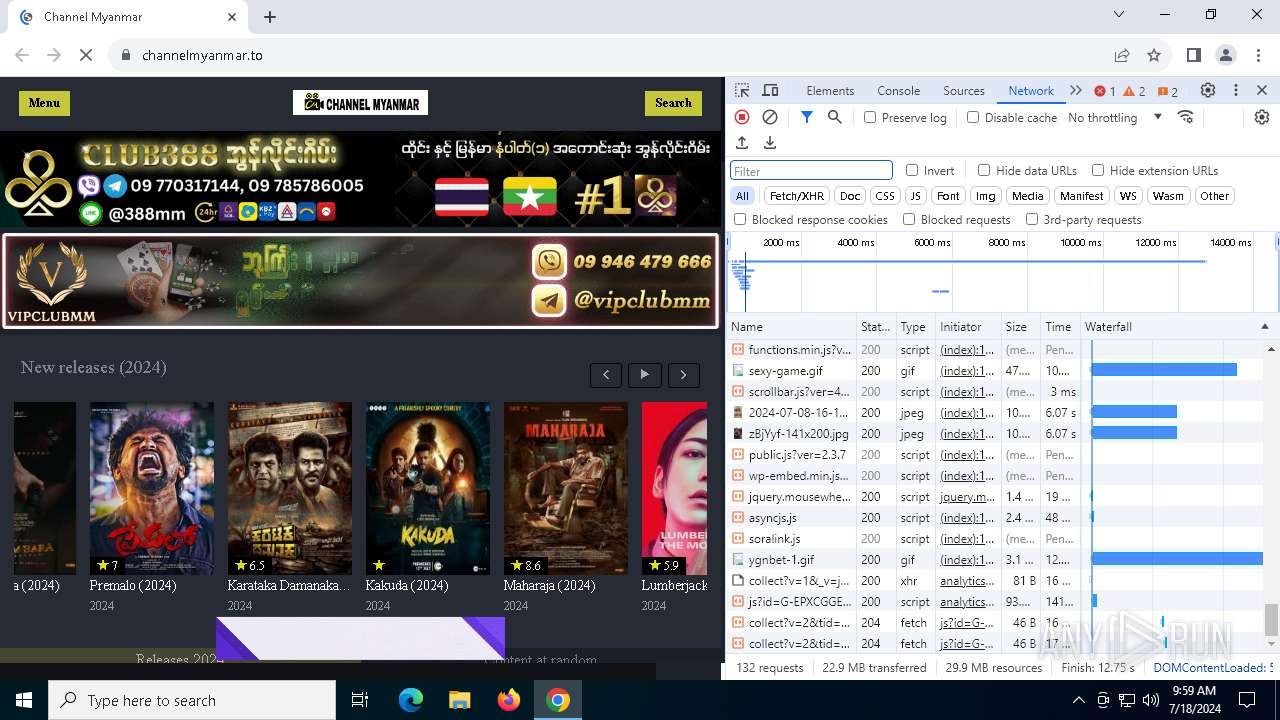Export the HAR via the download arrow

770,143
